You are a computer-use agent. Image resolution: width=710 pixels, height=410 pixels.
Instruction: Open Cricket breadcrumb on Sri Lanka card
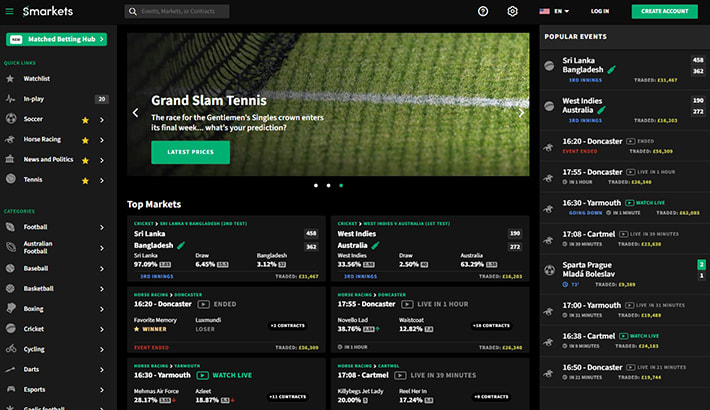coord(144,223)
